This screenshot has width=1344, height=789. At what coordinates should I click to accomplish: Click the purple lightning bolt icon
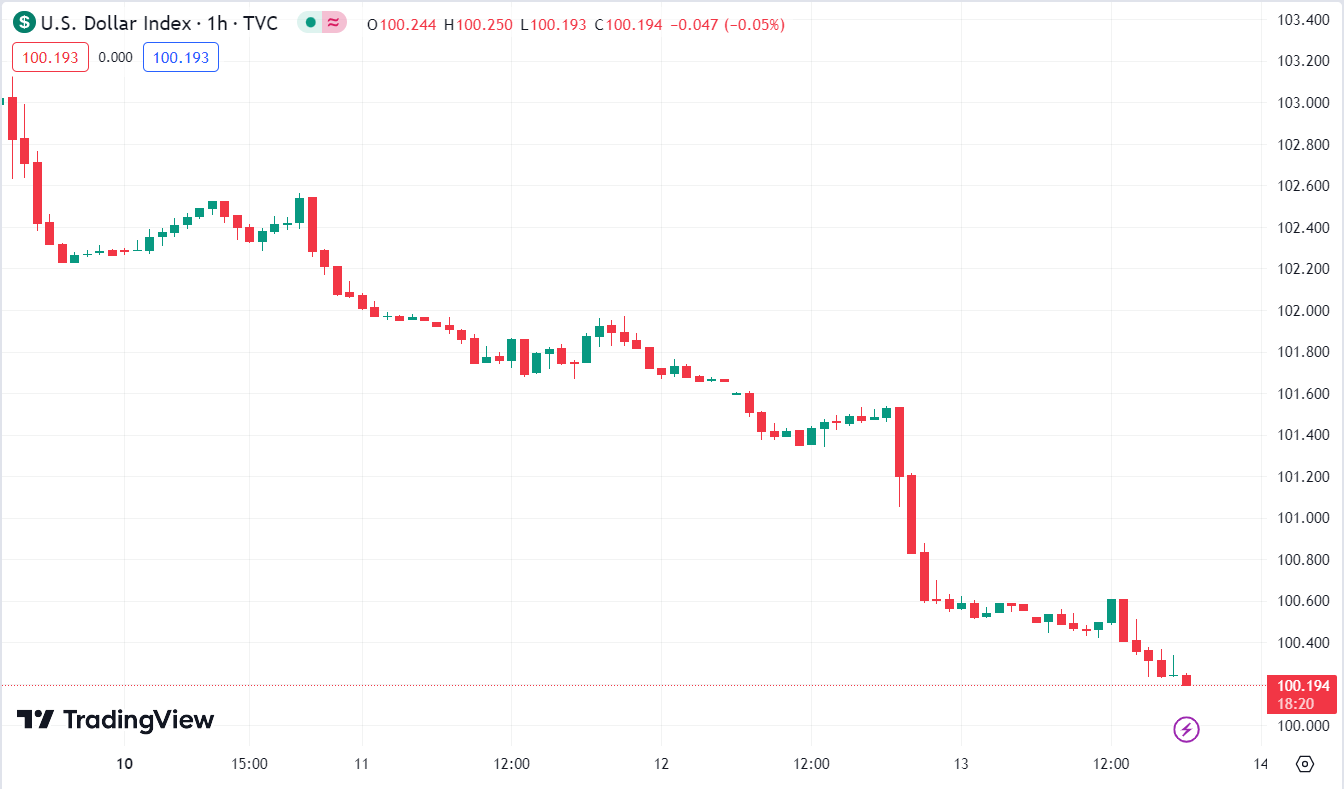[1186, 729]
